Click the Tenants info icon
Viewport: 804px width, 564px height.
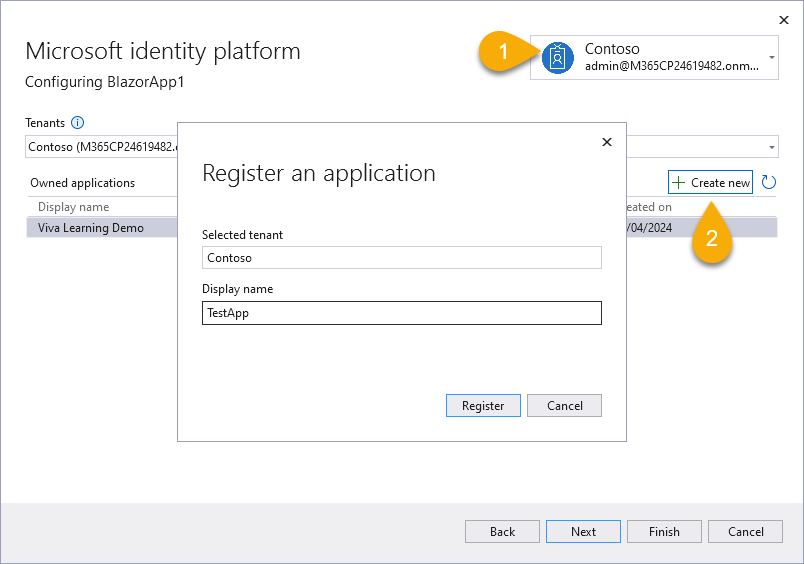77,123
